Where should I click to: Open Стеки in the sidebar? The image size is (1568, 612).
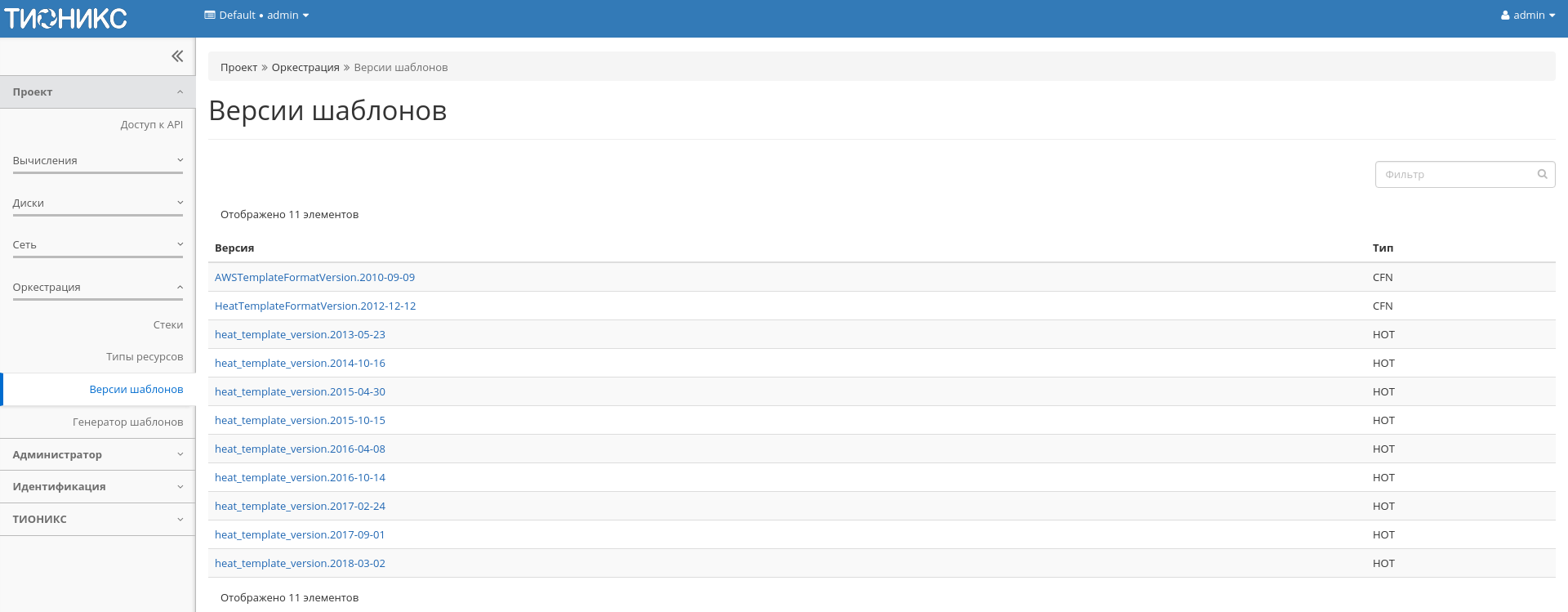[167, 325]
